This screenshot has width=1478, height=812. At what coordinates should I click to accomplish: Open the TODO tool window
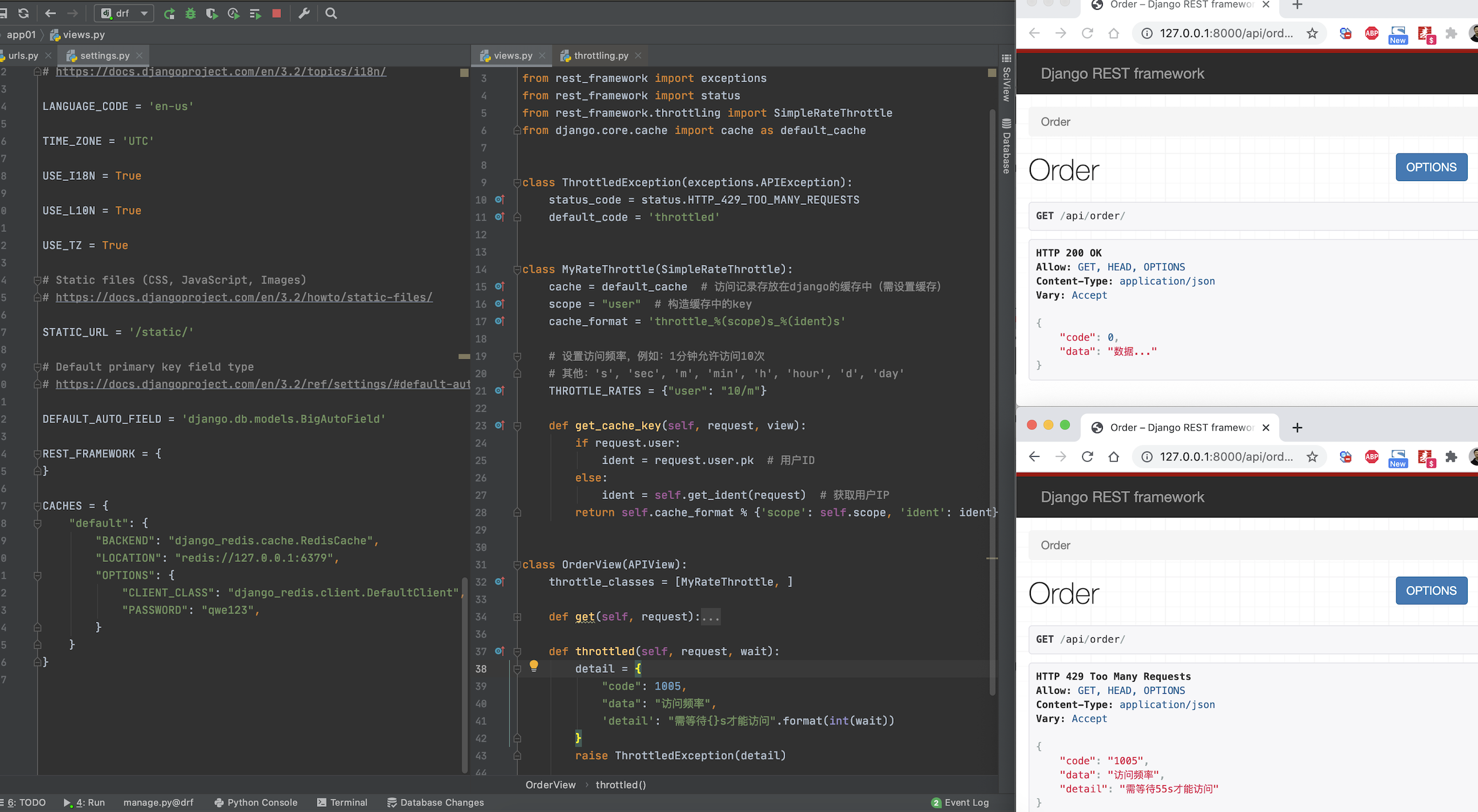[x=24, y=802]
